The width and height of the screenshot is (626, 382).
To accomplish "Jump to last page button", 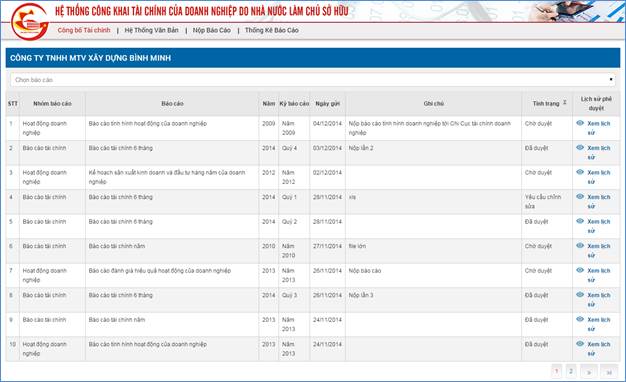I will 609,372.
